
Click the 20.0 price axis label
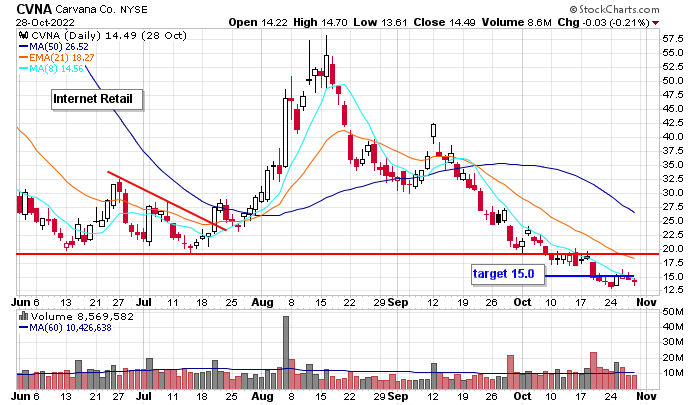pyautogui.click(x=673, y=249)
